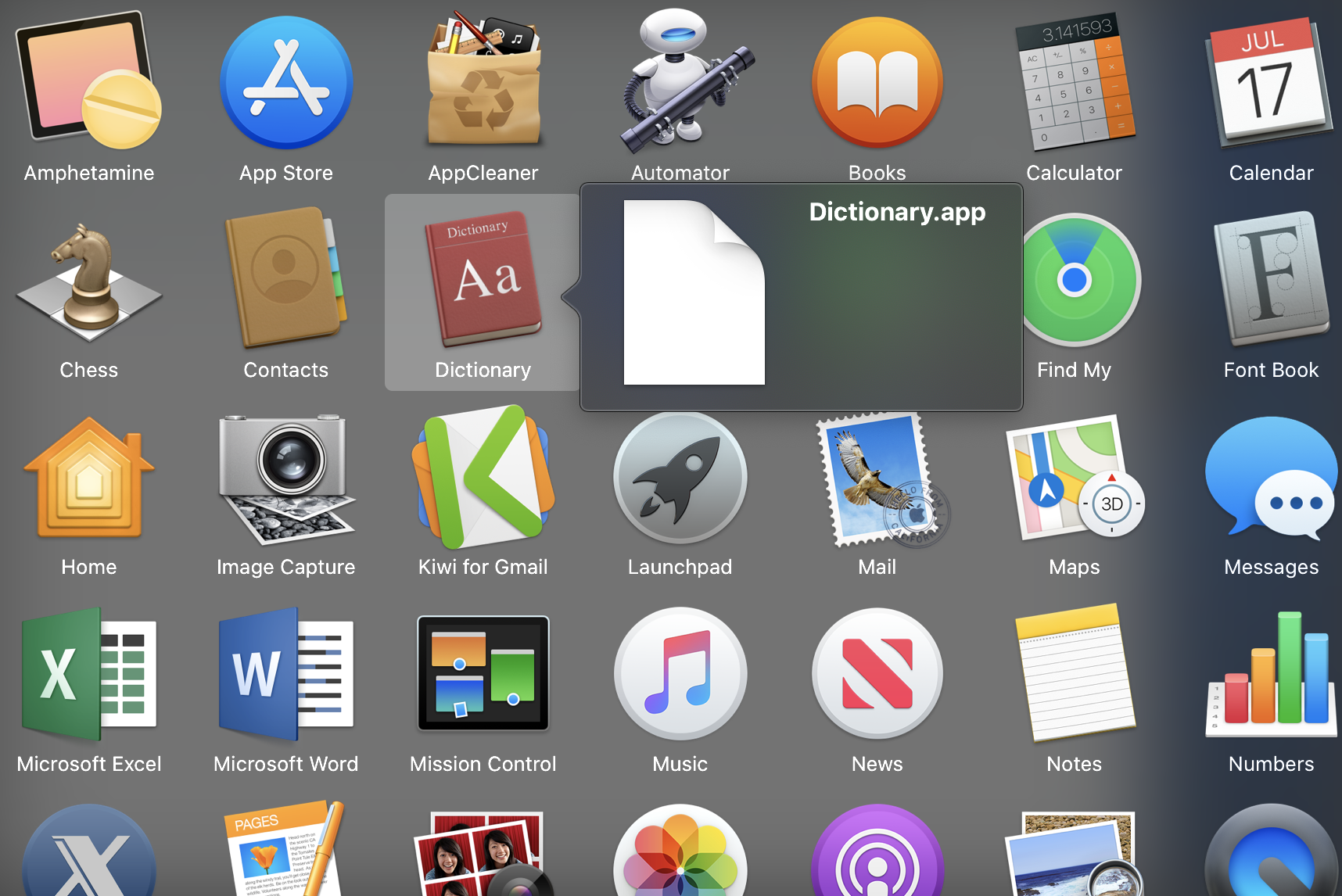
Task: Launch the Music app
Action: pos(680,674)
